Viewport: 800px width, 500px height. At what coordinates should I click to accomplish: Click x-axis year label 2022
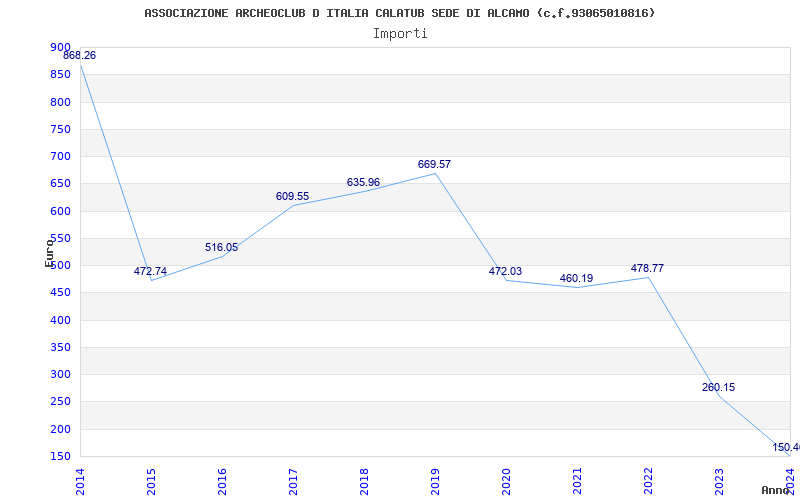coord(648,482)
